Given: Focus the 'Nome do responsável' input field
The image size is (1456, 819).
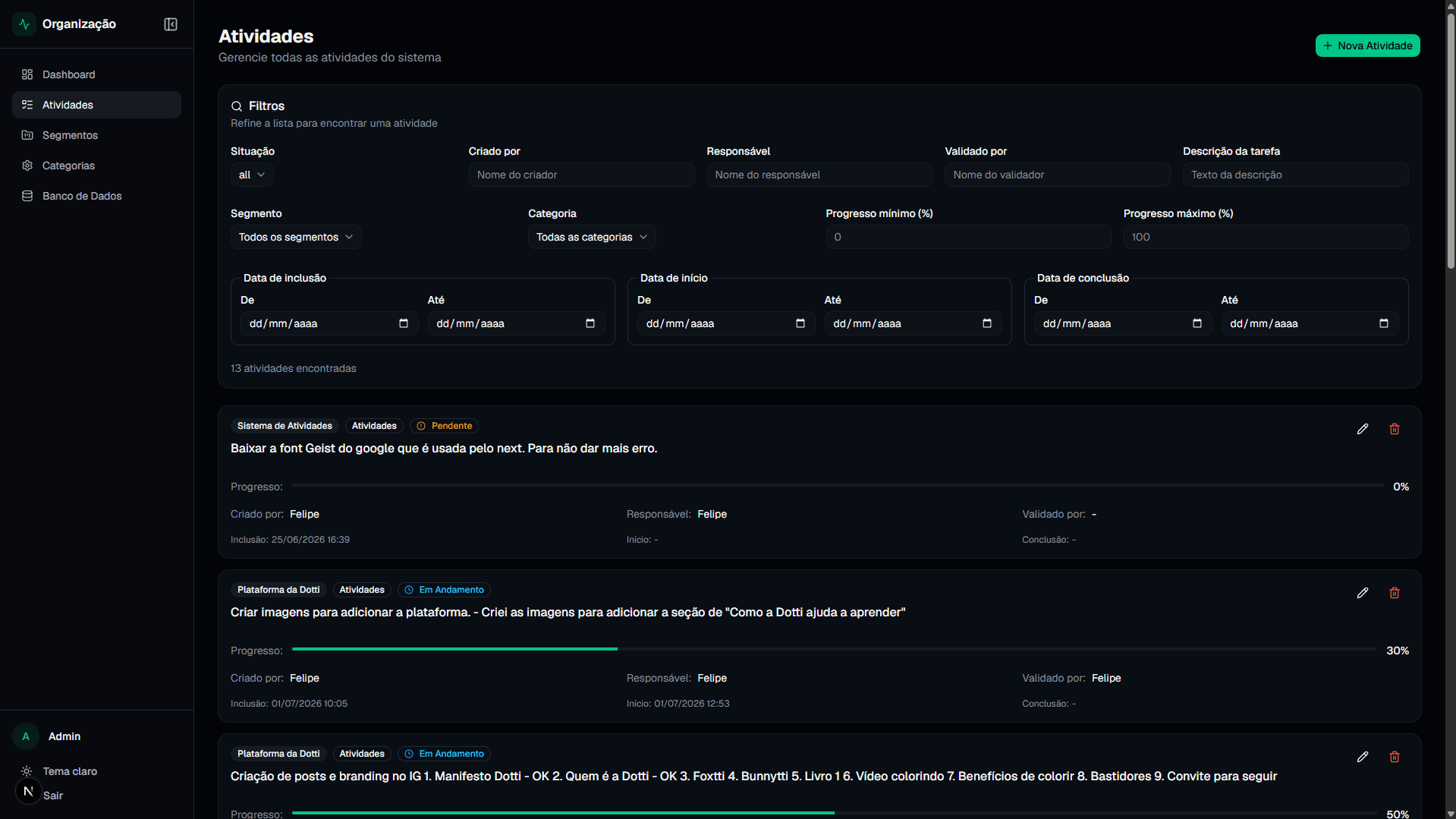Looking at the screenshot, I should coord(819,175).
